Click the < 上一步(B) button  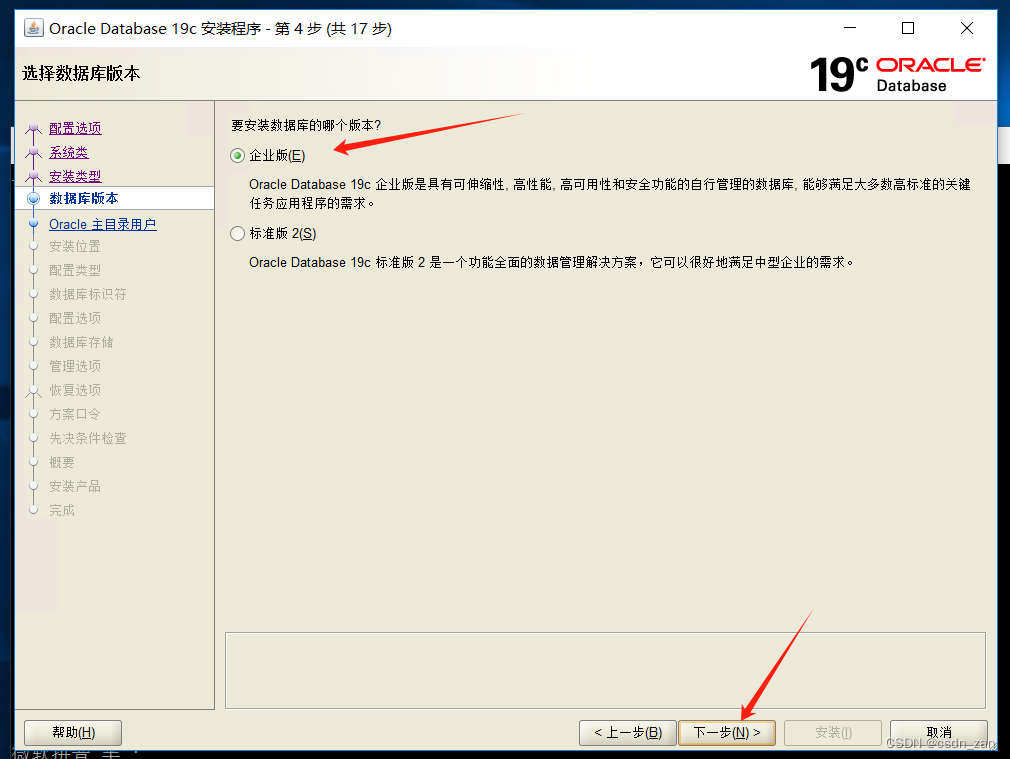point(627,733)
